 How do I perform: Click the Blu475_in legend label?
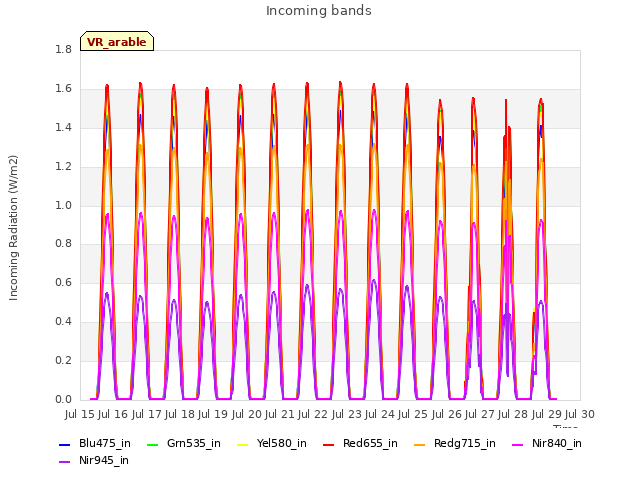(x=105, y=444)
